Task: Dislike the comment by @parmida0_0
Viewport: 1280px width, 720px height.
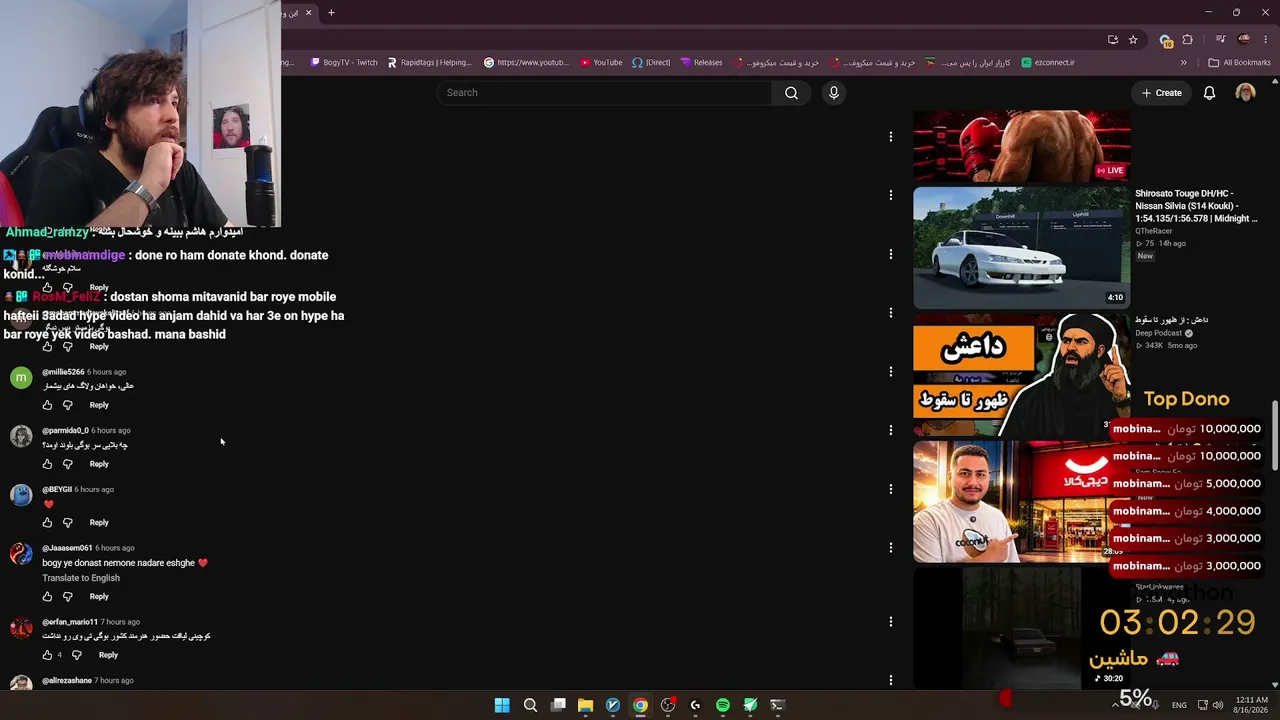Action: tap(68, 464)
